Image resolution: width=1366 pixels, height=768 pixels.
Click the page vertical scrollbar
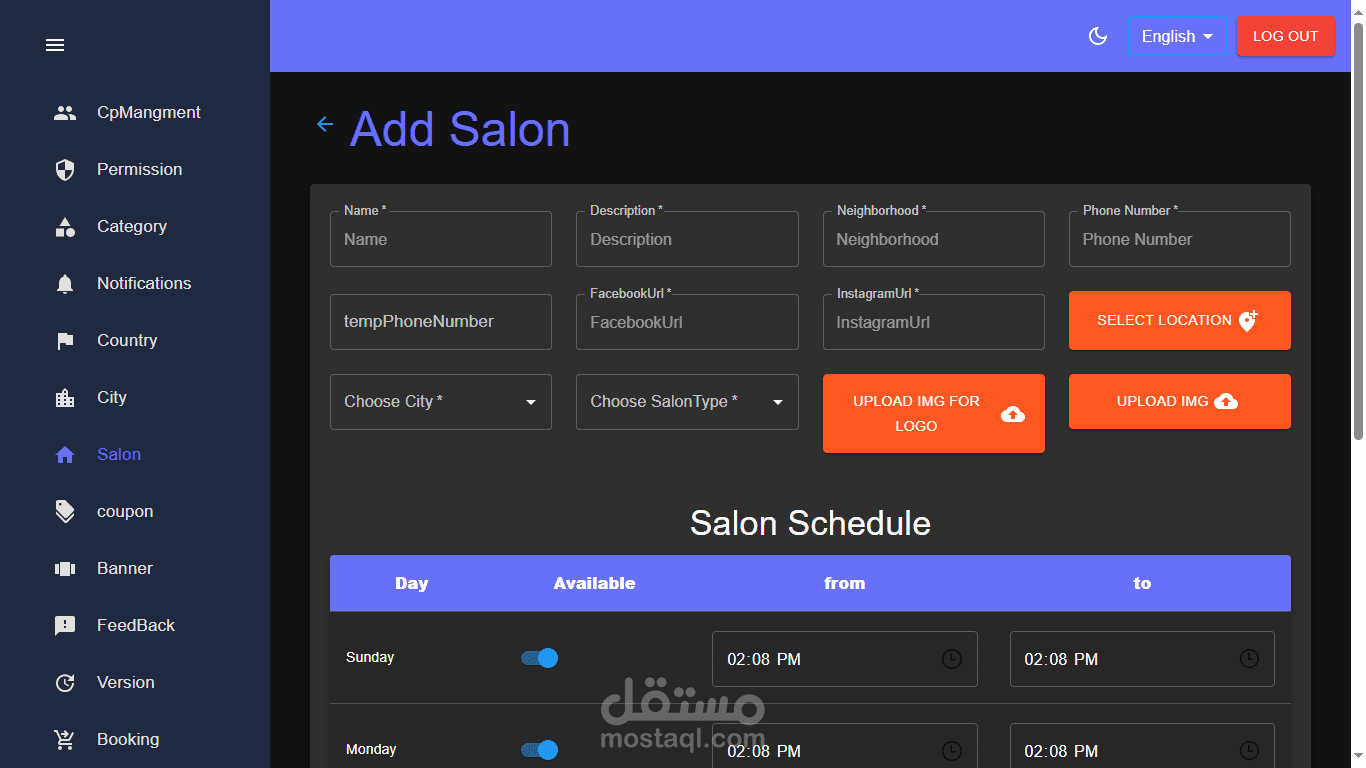[1358, 230]
